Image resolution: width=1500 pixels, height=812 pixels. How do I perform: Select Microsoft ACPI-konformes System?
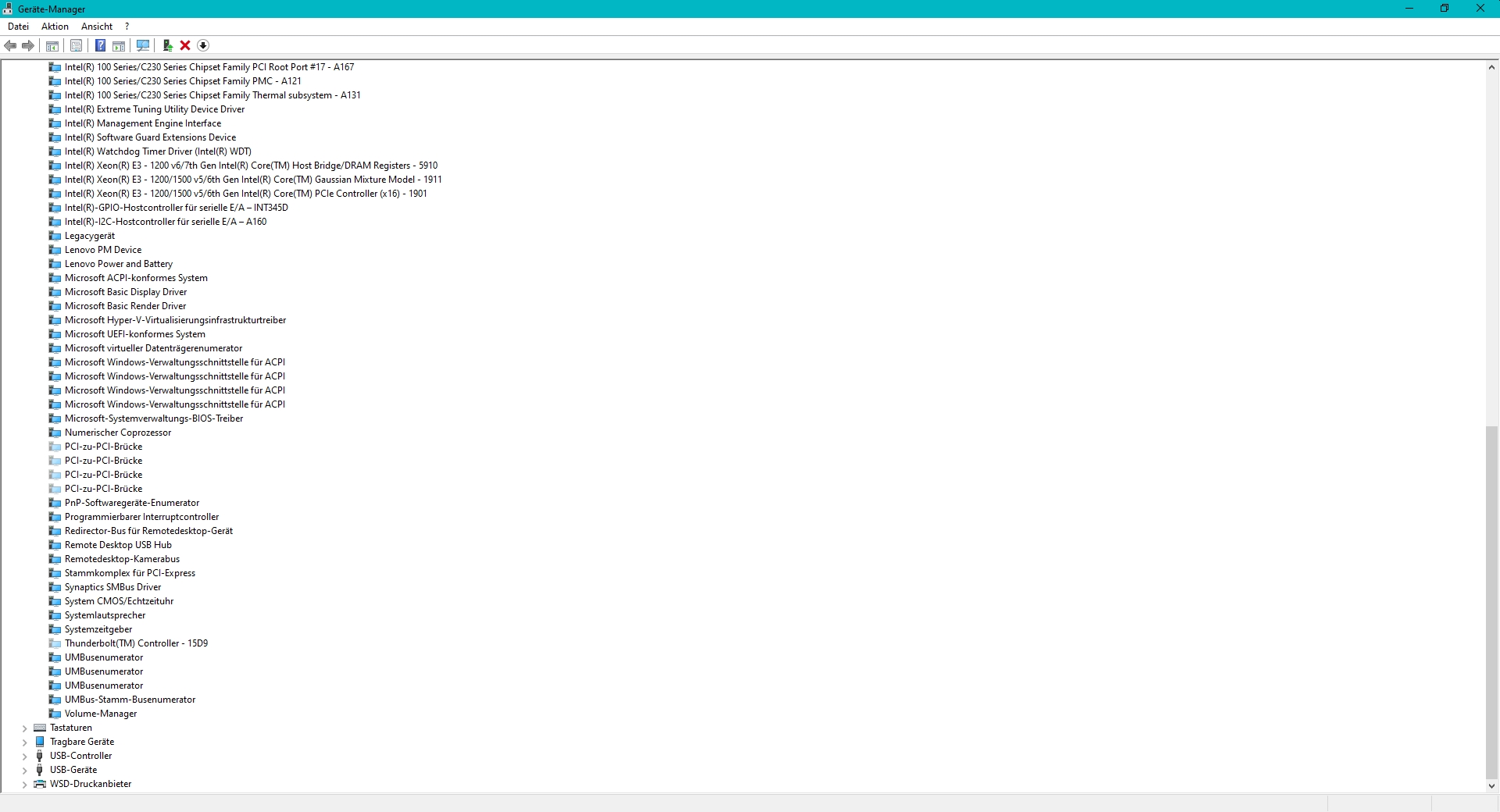(x=136, y=278)
